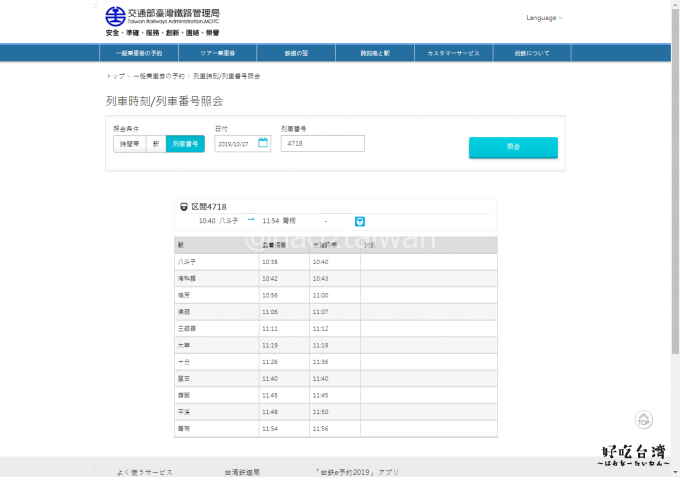This screenshot has width=680, height=477.
Task: Click the 列車番号 input field showing 4718
Action: (x=322, y=144)
